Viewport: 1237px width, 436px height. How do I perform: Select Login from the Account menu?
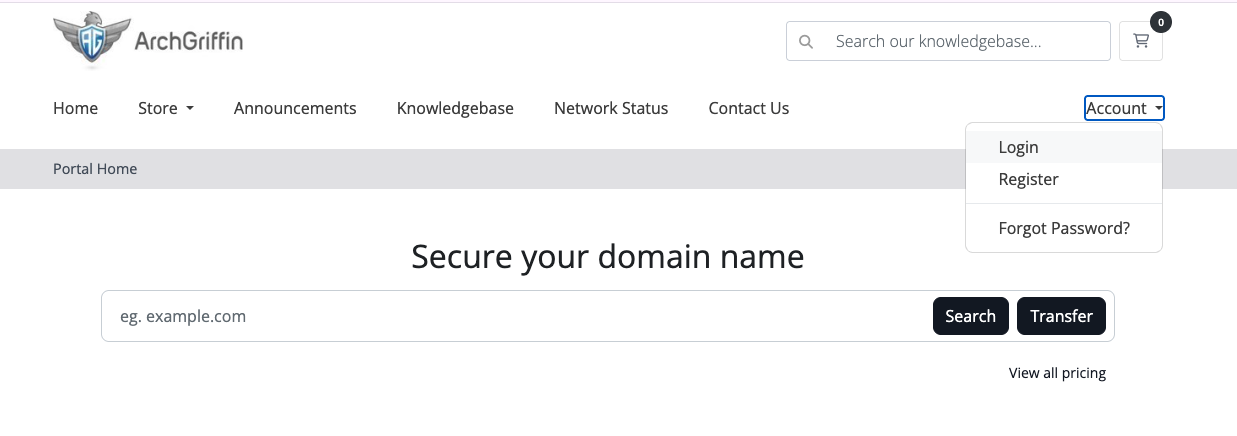1018,147
